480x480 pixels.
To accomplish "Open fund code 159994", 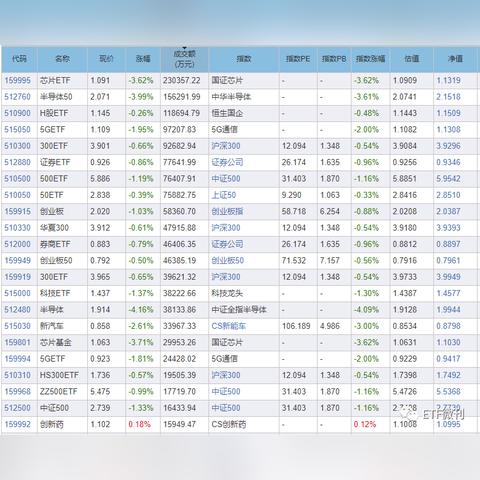I will point(17,359).
